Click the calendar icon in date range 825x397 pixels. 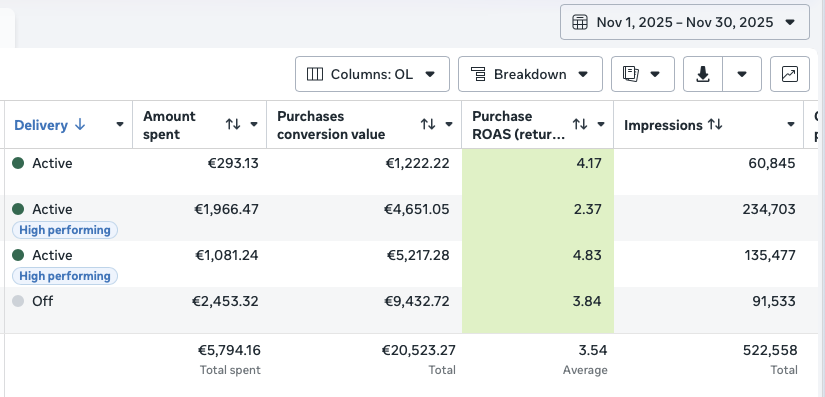pos(579,22)
